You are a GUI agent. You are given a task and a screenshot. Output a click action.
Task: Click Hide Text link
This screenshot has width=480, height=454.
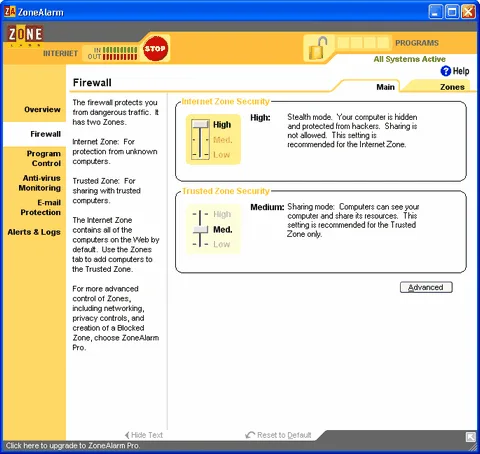[x=147, y=435]
